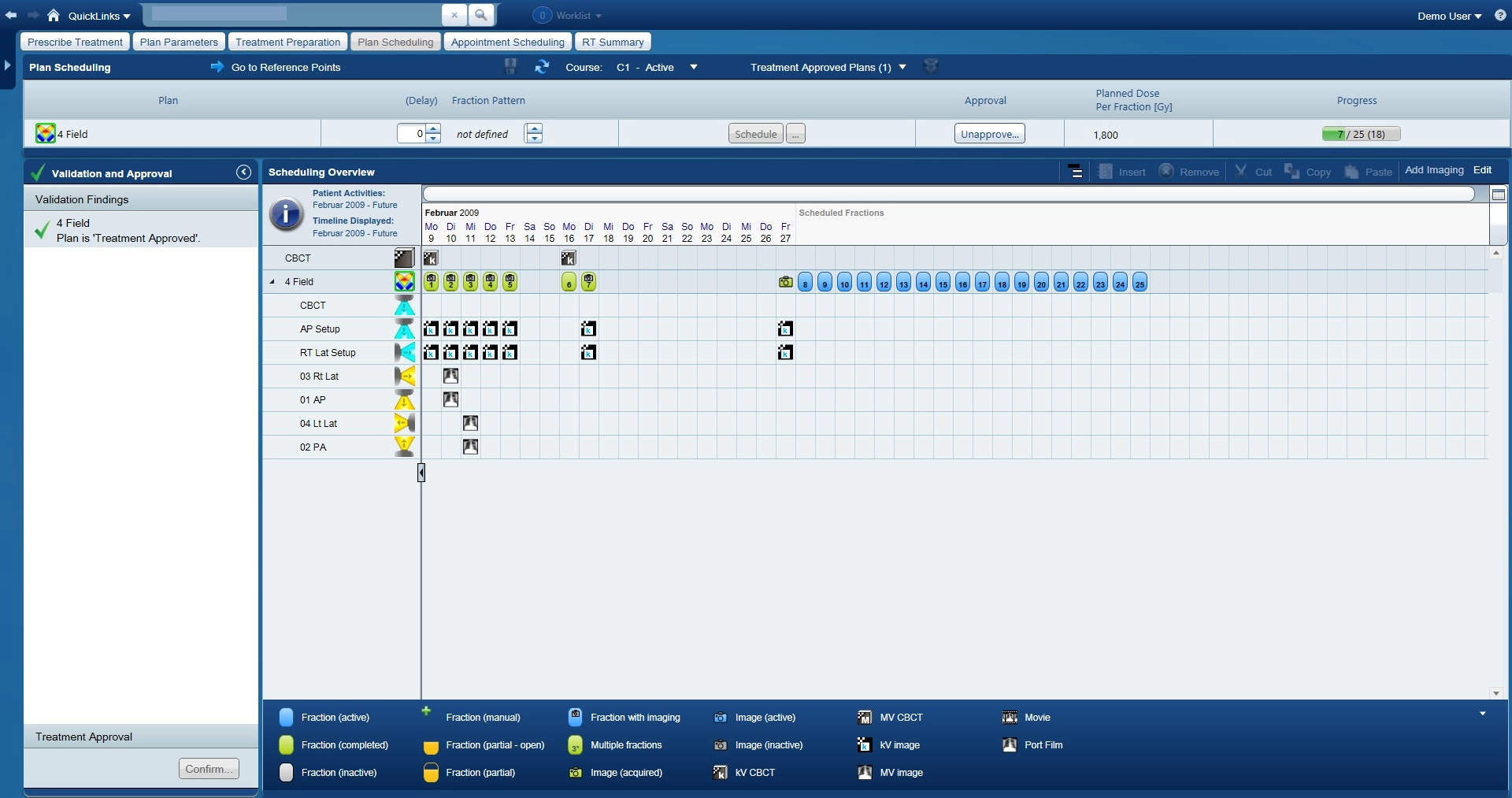Click the calendar icon right of timeline bar
The width and height of the screenshot is (1512, 798).
(x=1499, y=195)
